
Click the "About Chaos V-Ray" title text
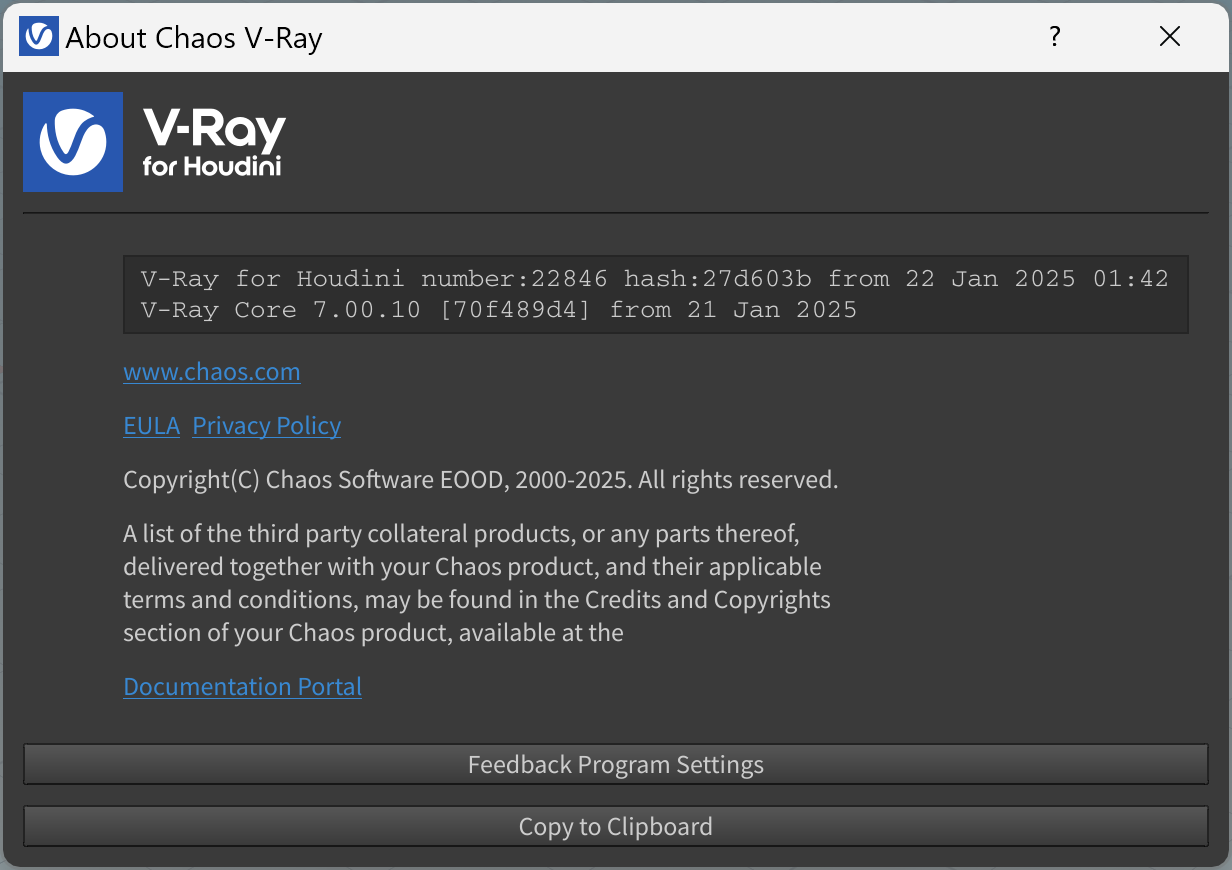(x=194, y=38)
